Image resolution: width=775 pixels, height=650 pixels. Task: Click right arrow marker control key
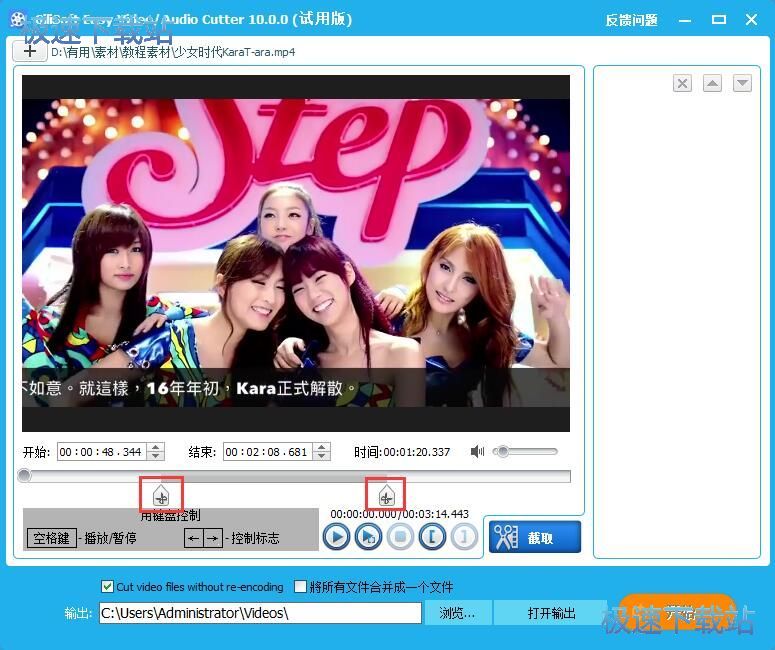click(213, 538)
